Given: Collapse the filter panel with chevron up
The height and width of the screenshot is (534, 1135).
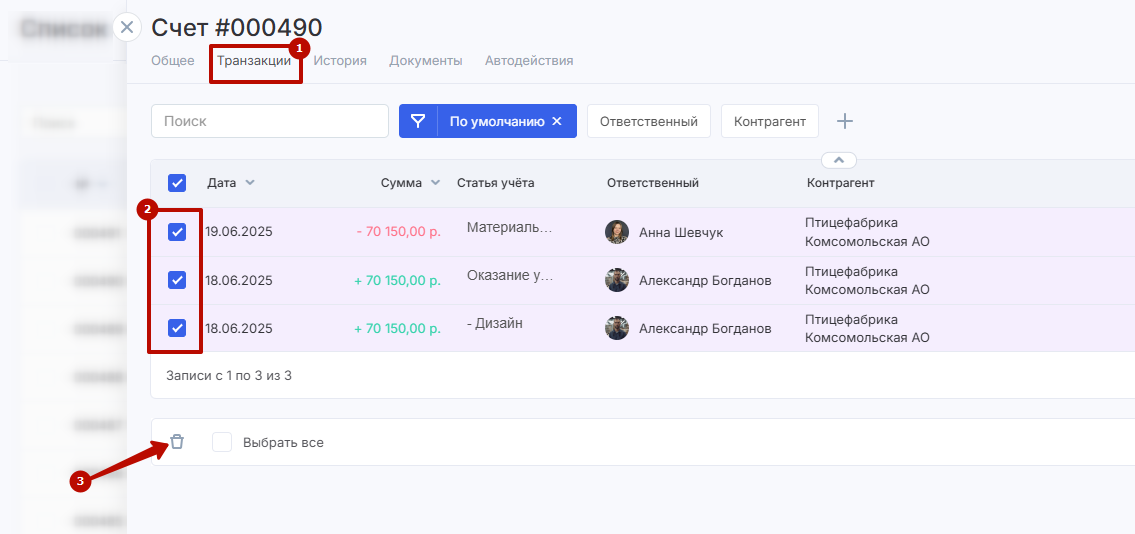Looking at the screenshot, I should tap(839, 160).
